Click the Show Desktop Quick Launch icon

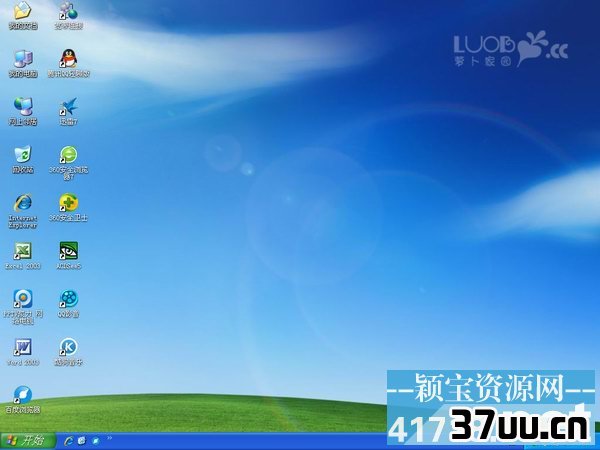click(x=82, y=441)
